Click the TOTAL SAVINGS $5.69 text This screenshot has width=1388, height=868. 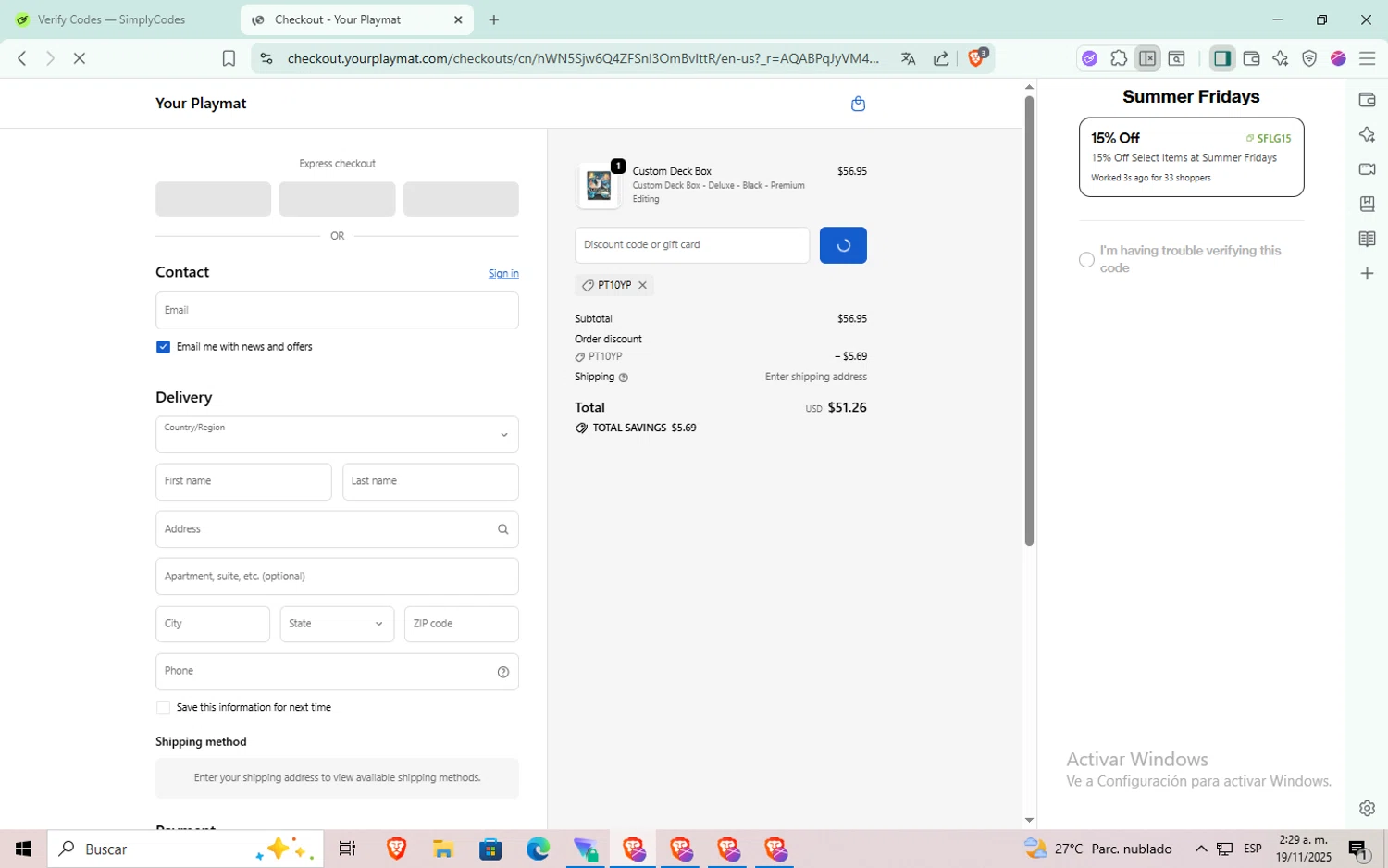coord(644,428)
